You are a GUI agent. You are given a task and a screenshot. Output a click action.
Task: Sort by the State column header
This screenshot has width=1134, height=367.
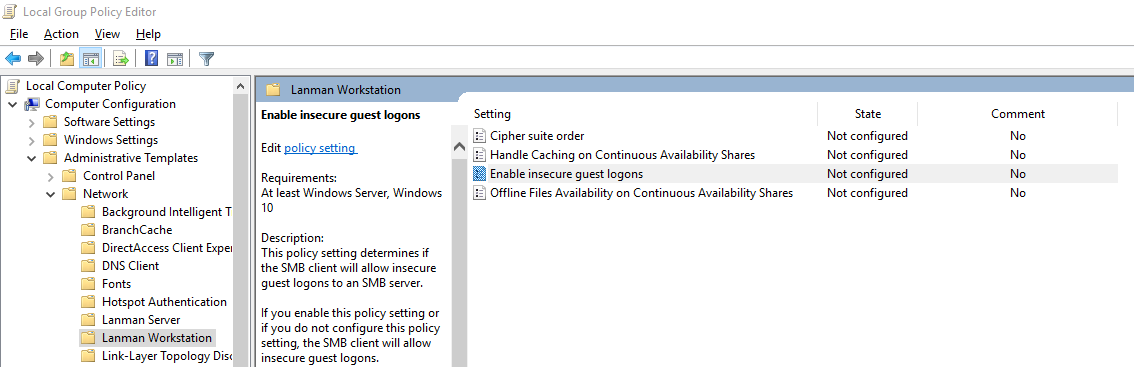[868, 114]
